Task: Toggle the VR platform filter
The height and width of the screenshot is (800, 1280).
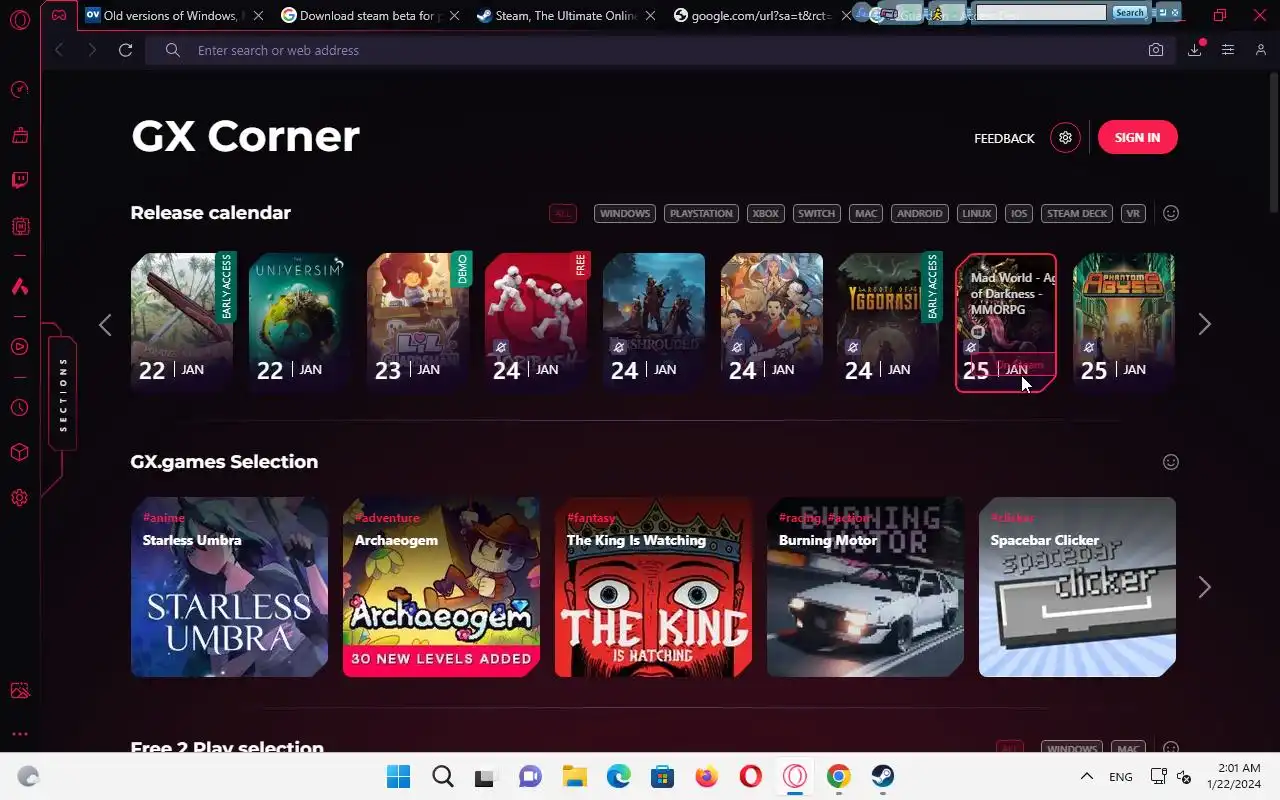Action: point(1133,213)
